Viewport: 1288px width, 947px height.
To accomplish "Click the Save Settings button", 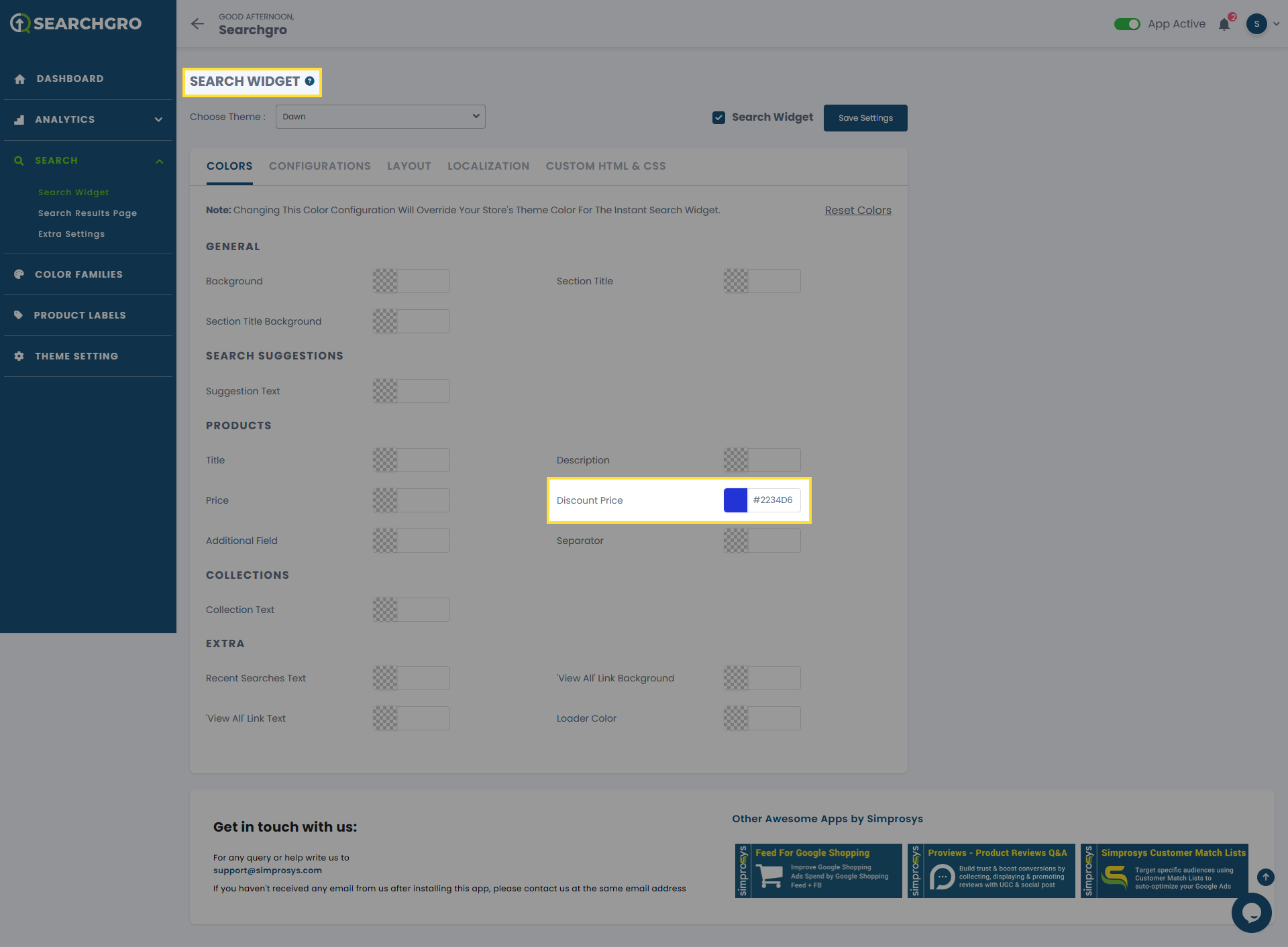I will point(865,118).
